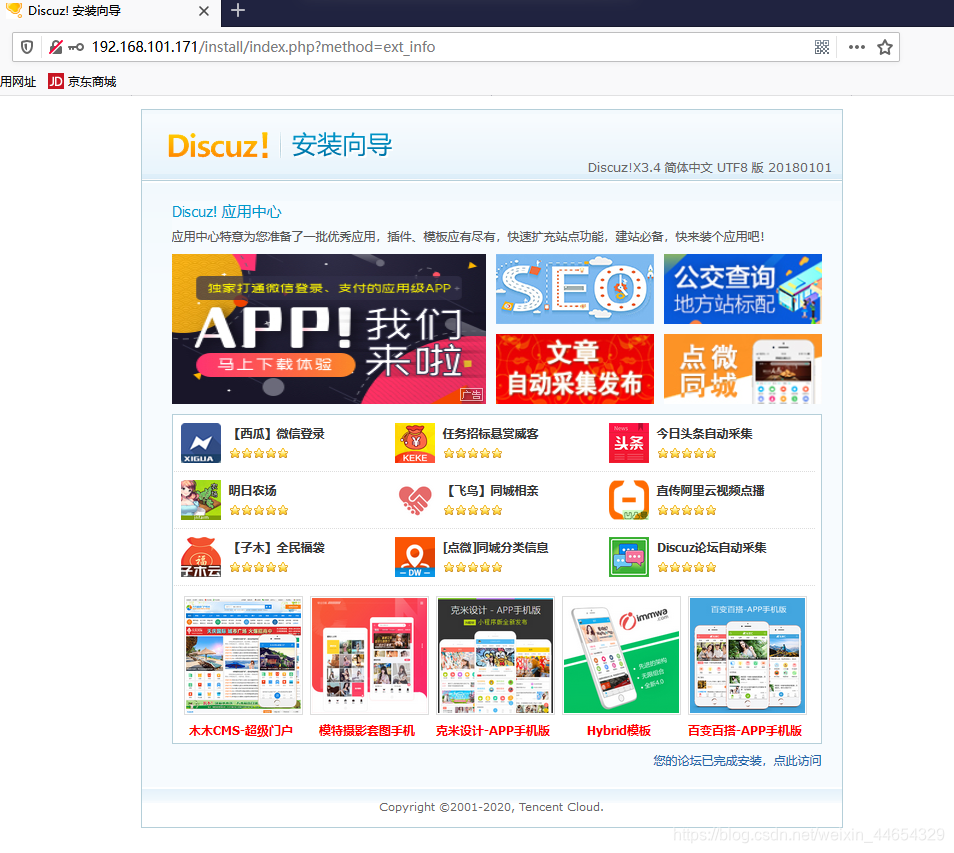954x853 pixels.
Task: Open the 直传阿里云视频点播 link
Action: pos(711,490)
